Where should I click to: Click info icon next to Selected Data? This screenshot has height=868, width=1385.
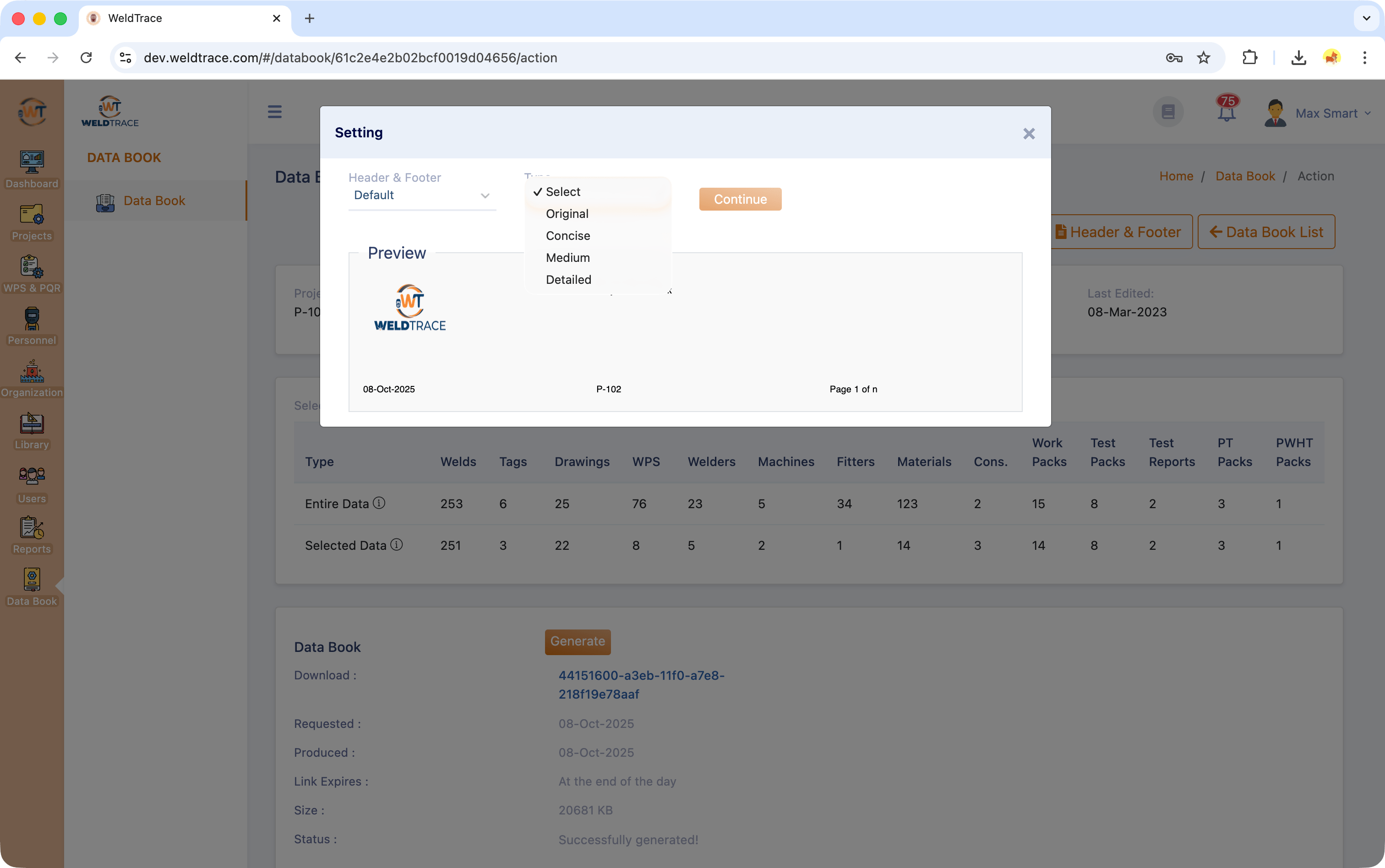coord(397,544)
